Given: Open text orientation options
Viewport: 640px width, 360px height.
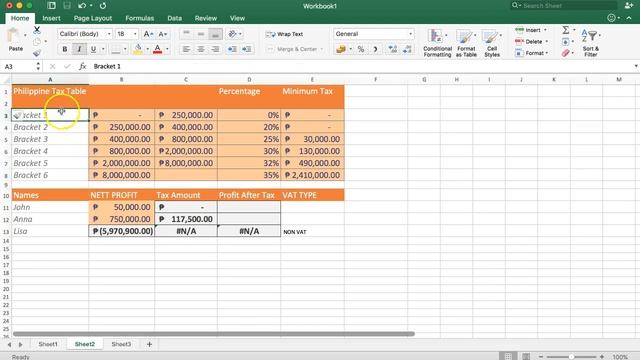Looking at the screenshot, I should click(234, 34).
